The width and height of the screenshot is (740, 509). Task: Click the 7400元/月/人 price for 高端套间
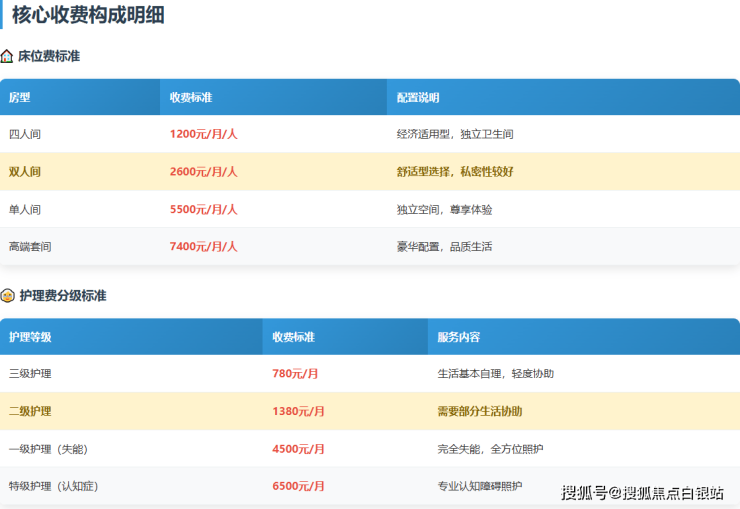pos(203,246)
